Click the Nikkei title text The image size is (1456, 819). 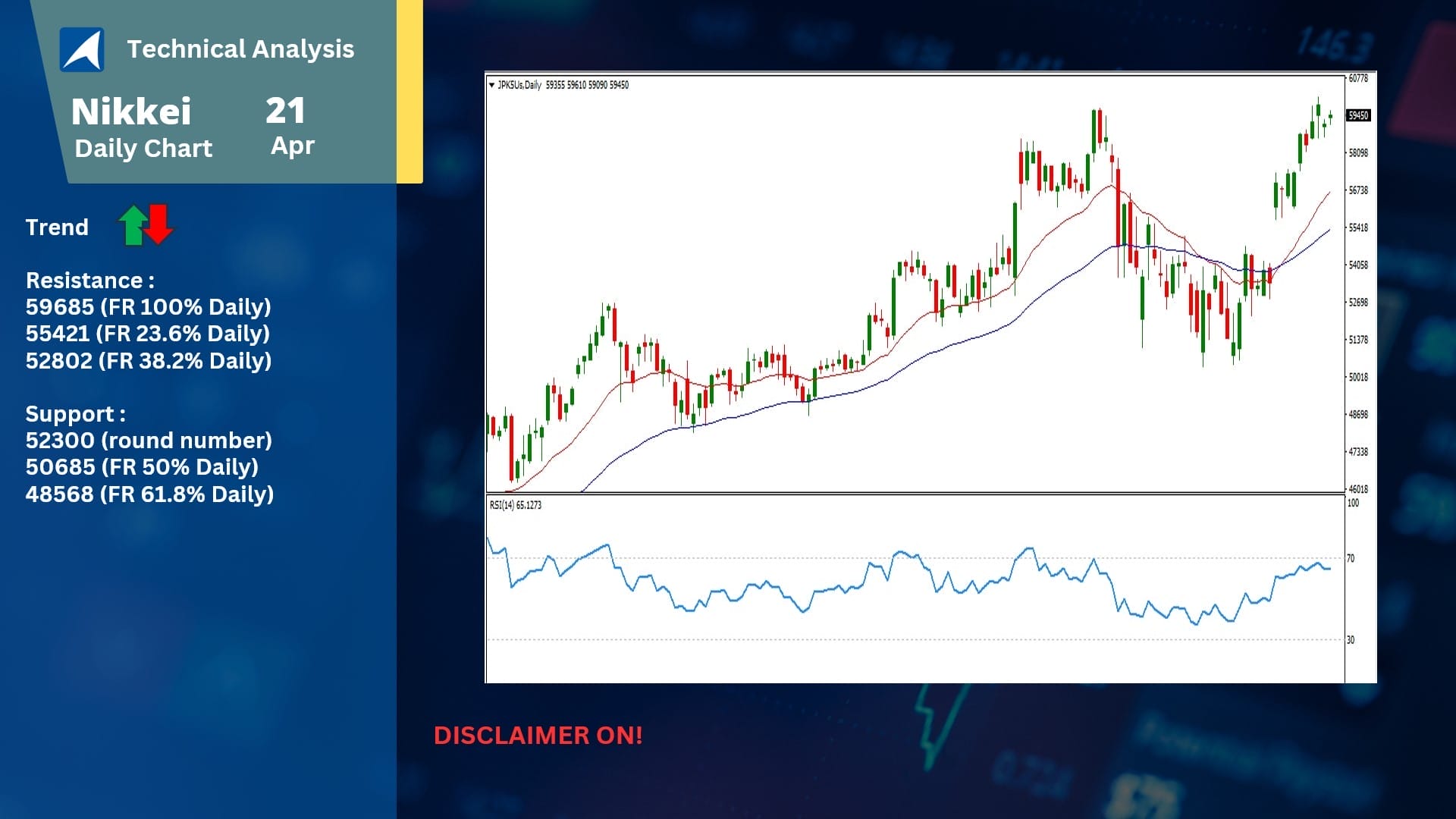point(131,111)
